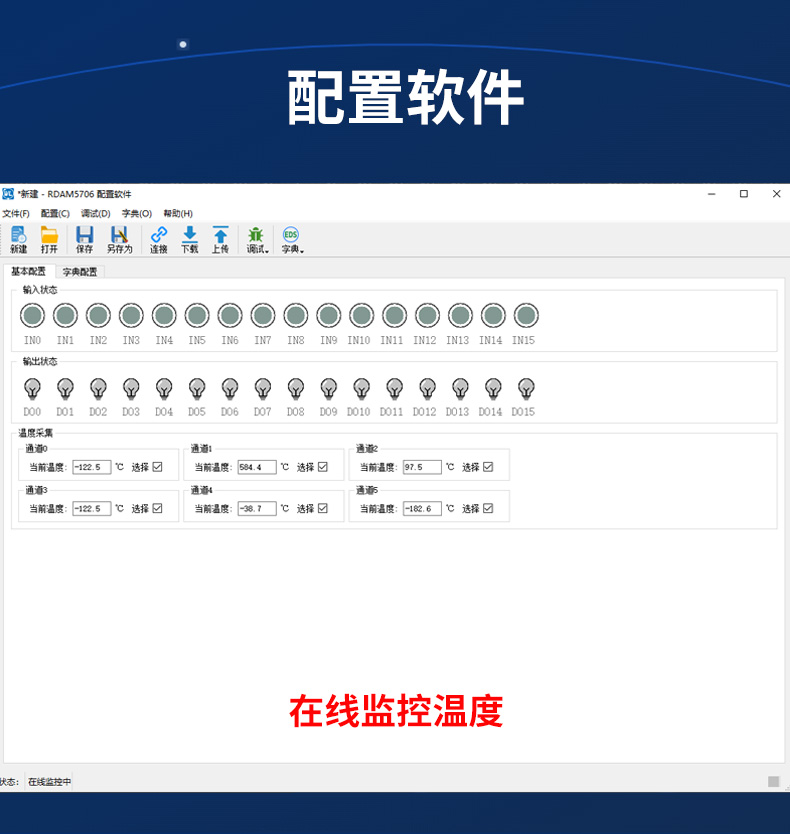Save configuration using the 保存 icon
Image resolution: width=790 pixels, height=834 pixels.
coord(84,239)
